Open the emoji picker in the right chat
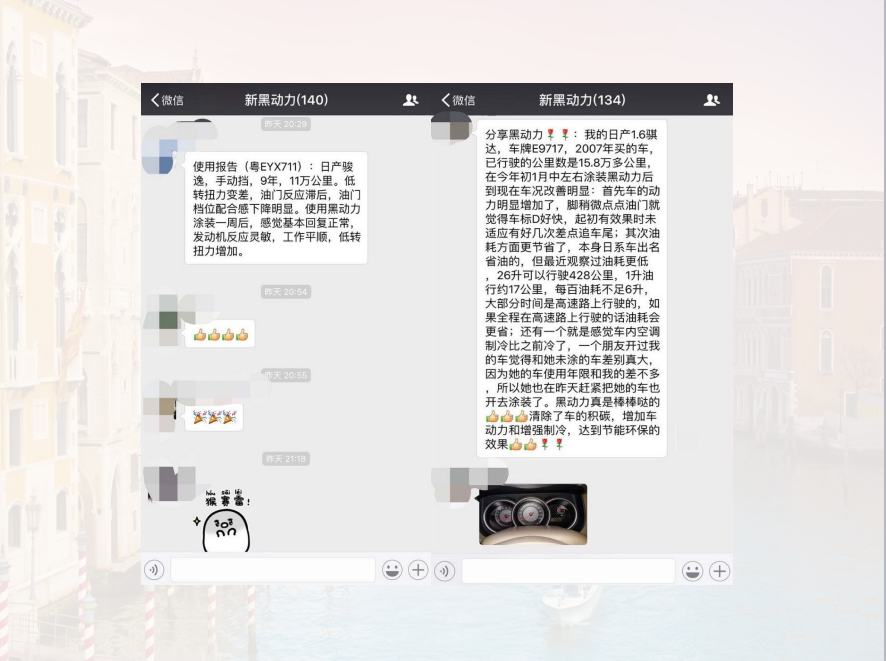Image resolution: width=886 pixels, height=661 pixels. [x=692, y=571]
